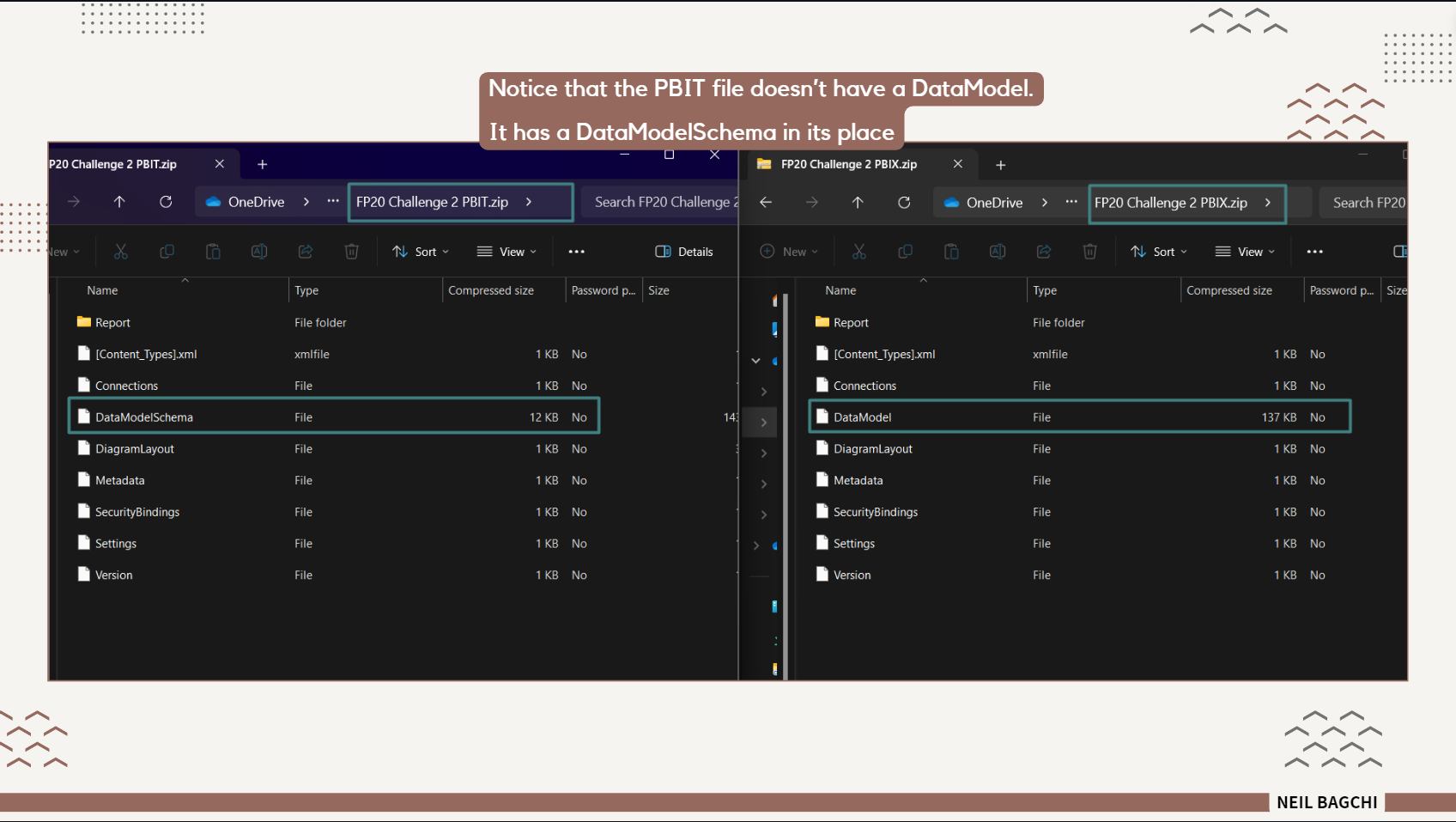Click Share icon in PBIT window toolbar

coord(306,252)
